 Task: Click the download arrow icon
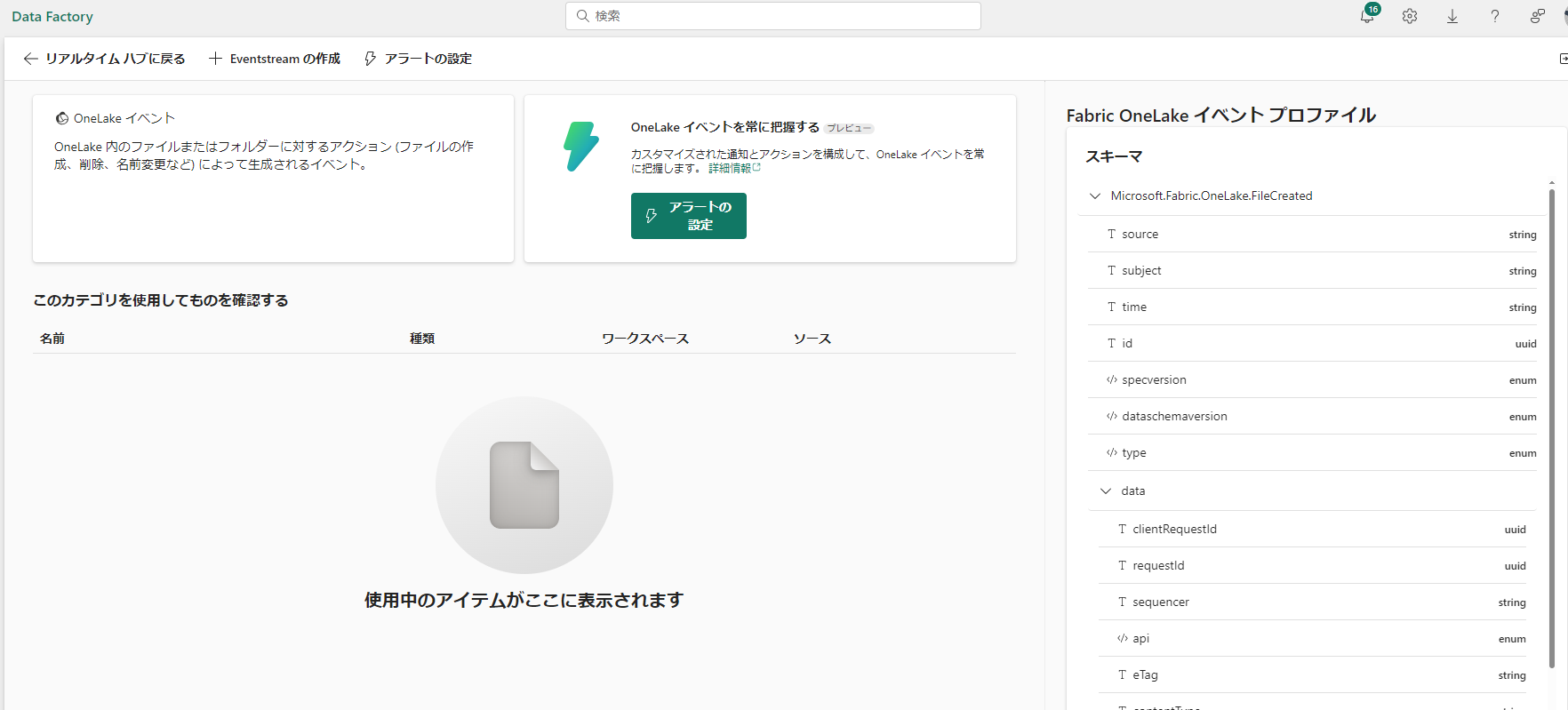coord(1452,16)
